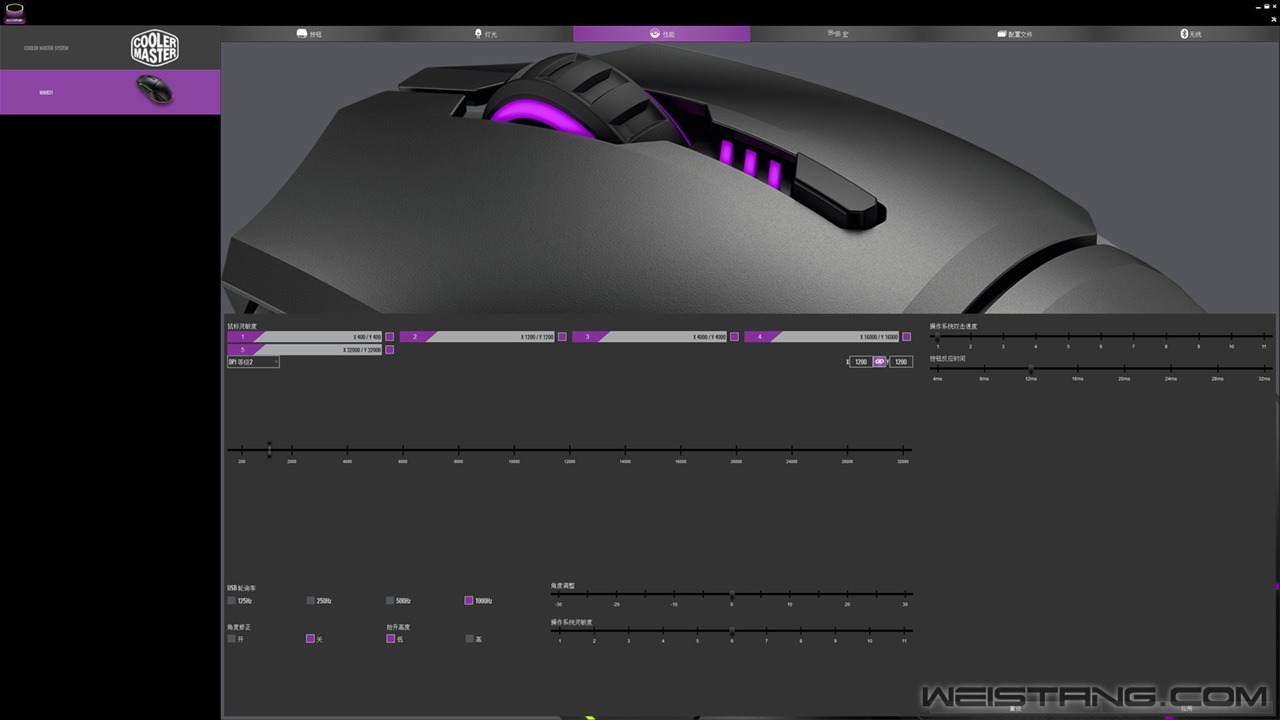Open the 宏 (Macro) tab

point(838,34)
